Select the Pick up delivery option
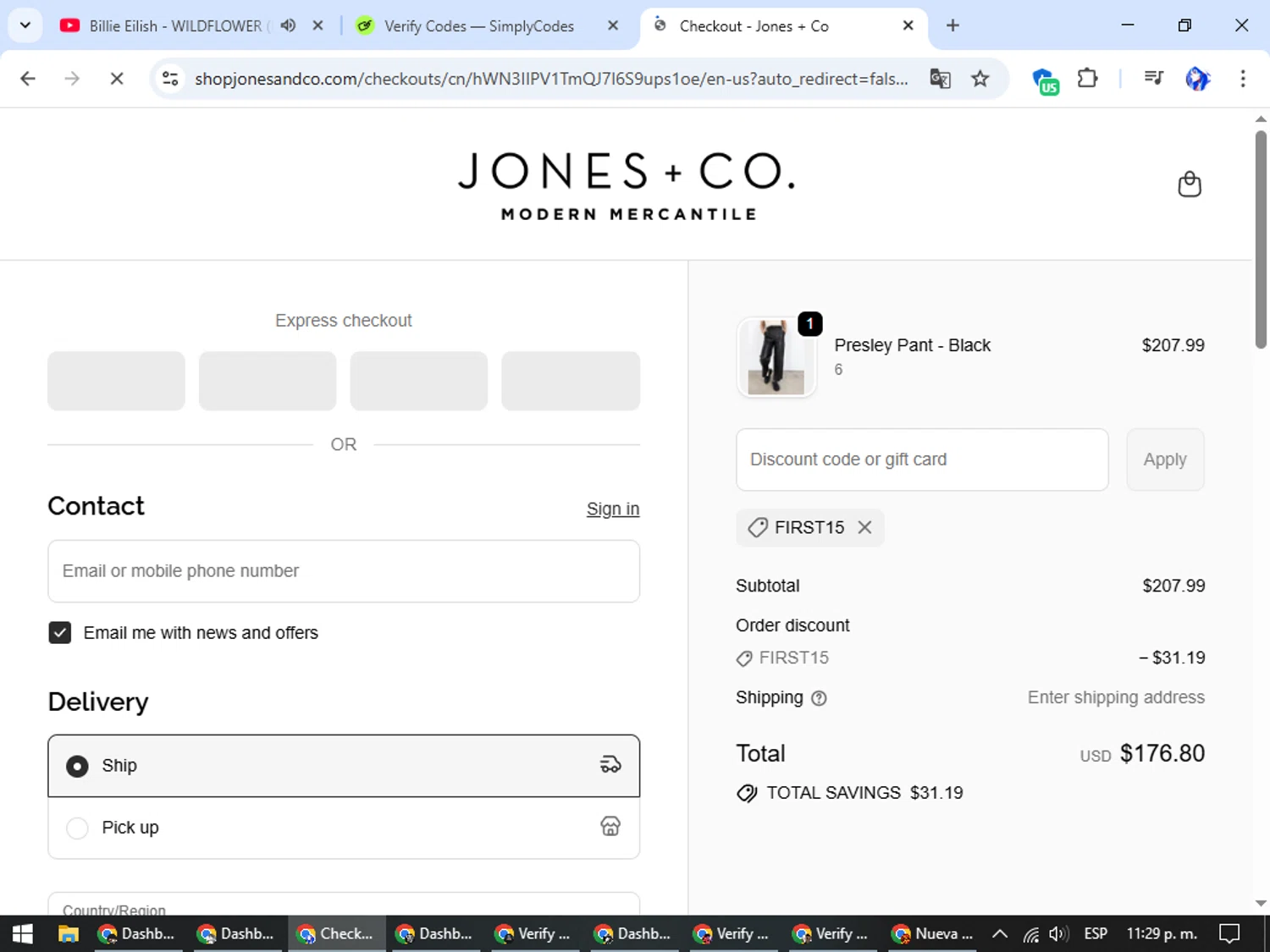Screen dimensions: 1270x952 [x=344, y=828]
